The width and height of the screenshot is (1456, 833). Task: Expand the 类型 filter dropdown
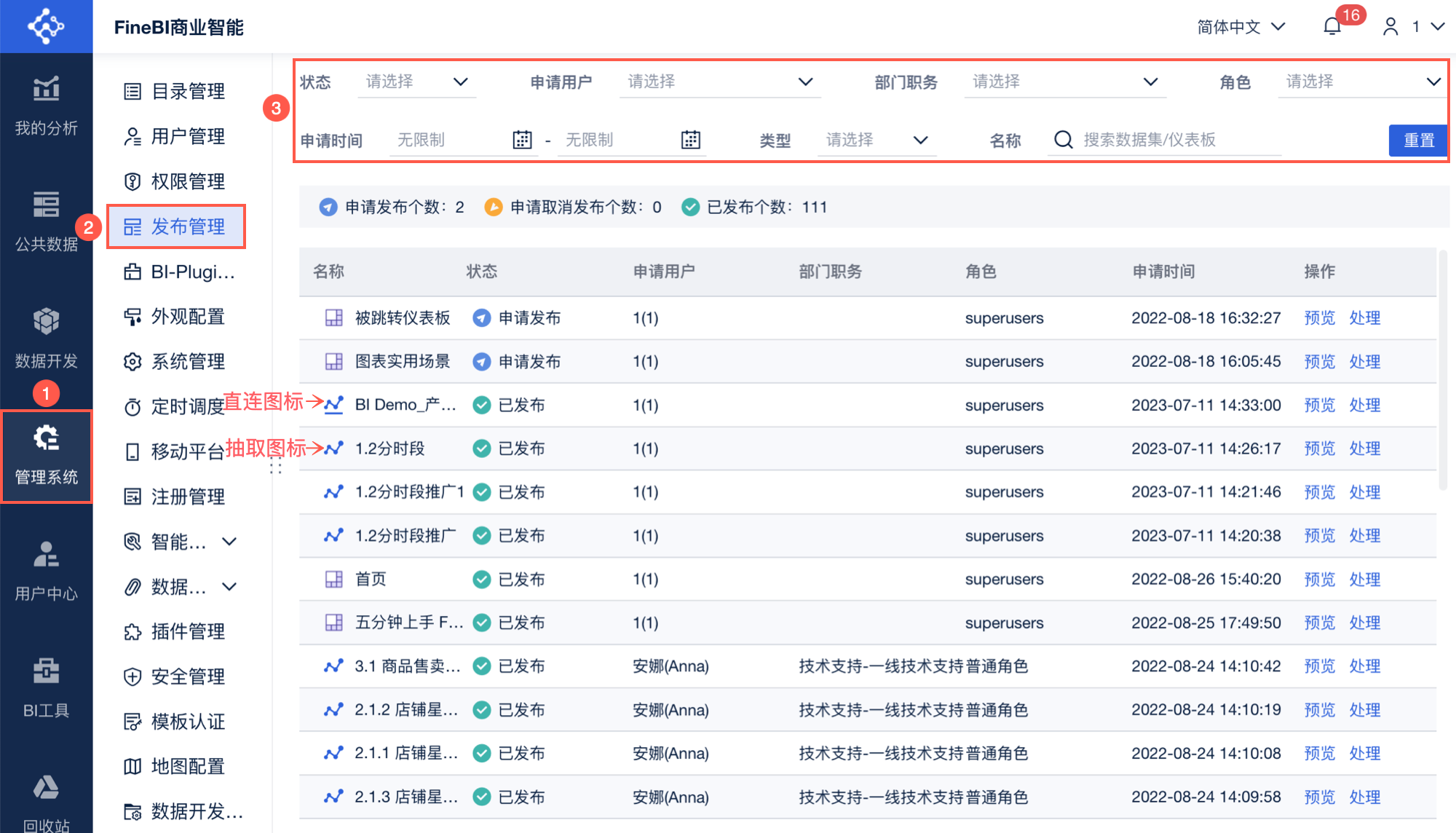[877, 140]
